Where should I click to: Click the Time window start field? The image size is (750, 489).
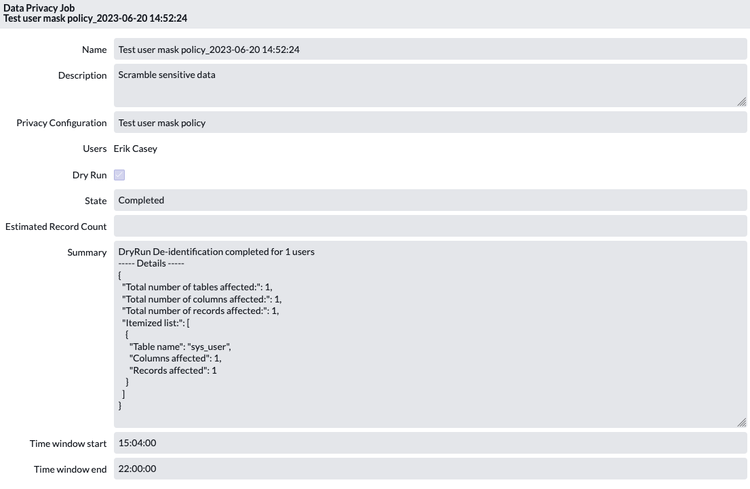click(430, 443)
